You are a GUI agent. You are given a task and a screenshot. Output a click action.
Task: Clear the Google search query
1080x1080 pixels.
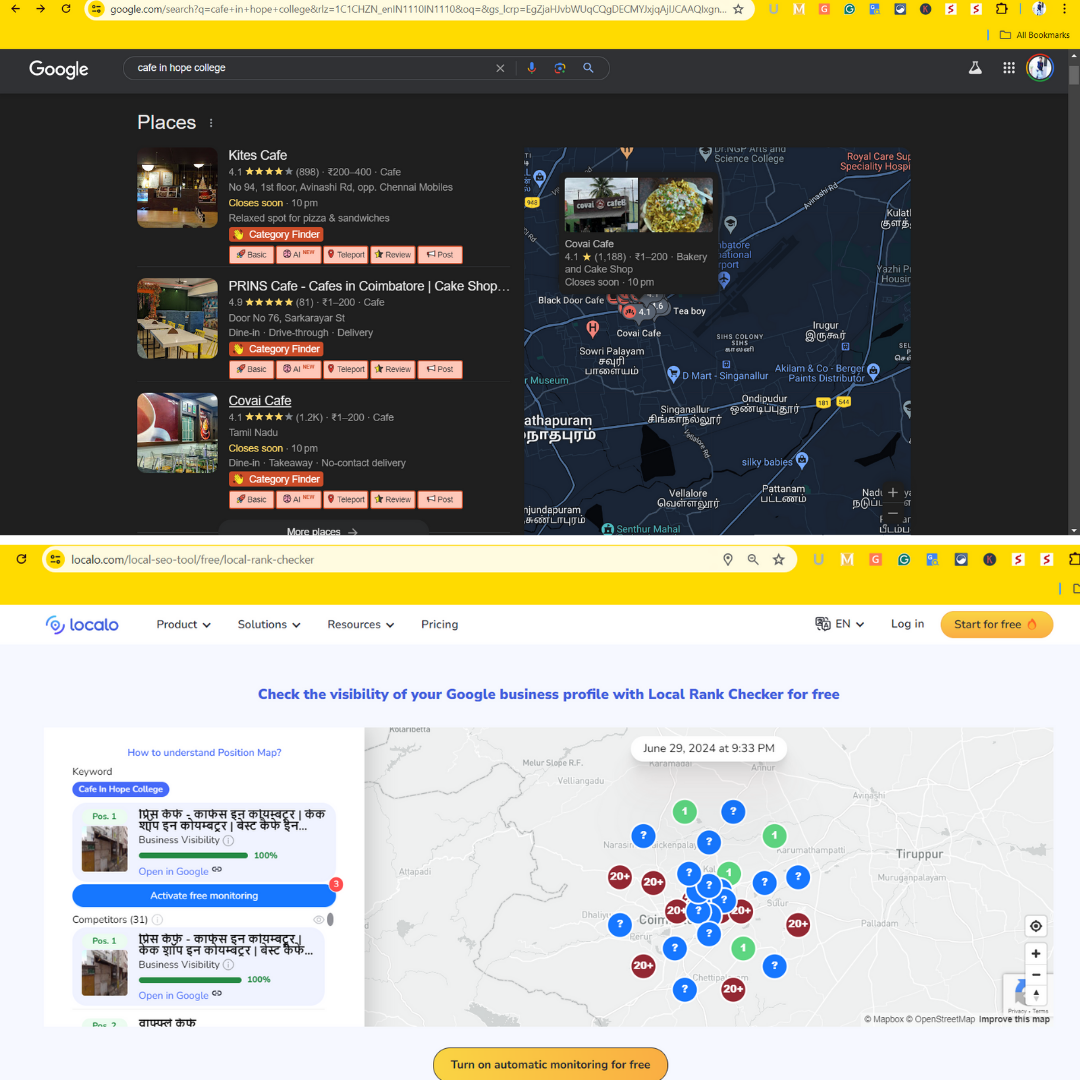pyautogui.click(x=500, y=68)
